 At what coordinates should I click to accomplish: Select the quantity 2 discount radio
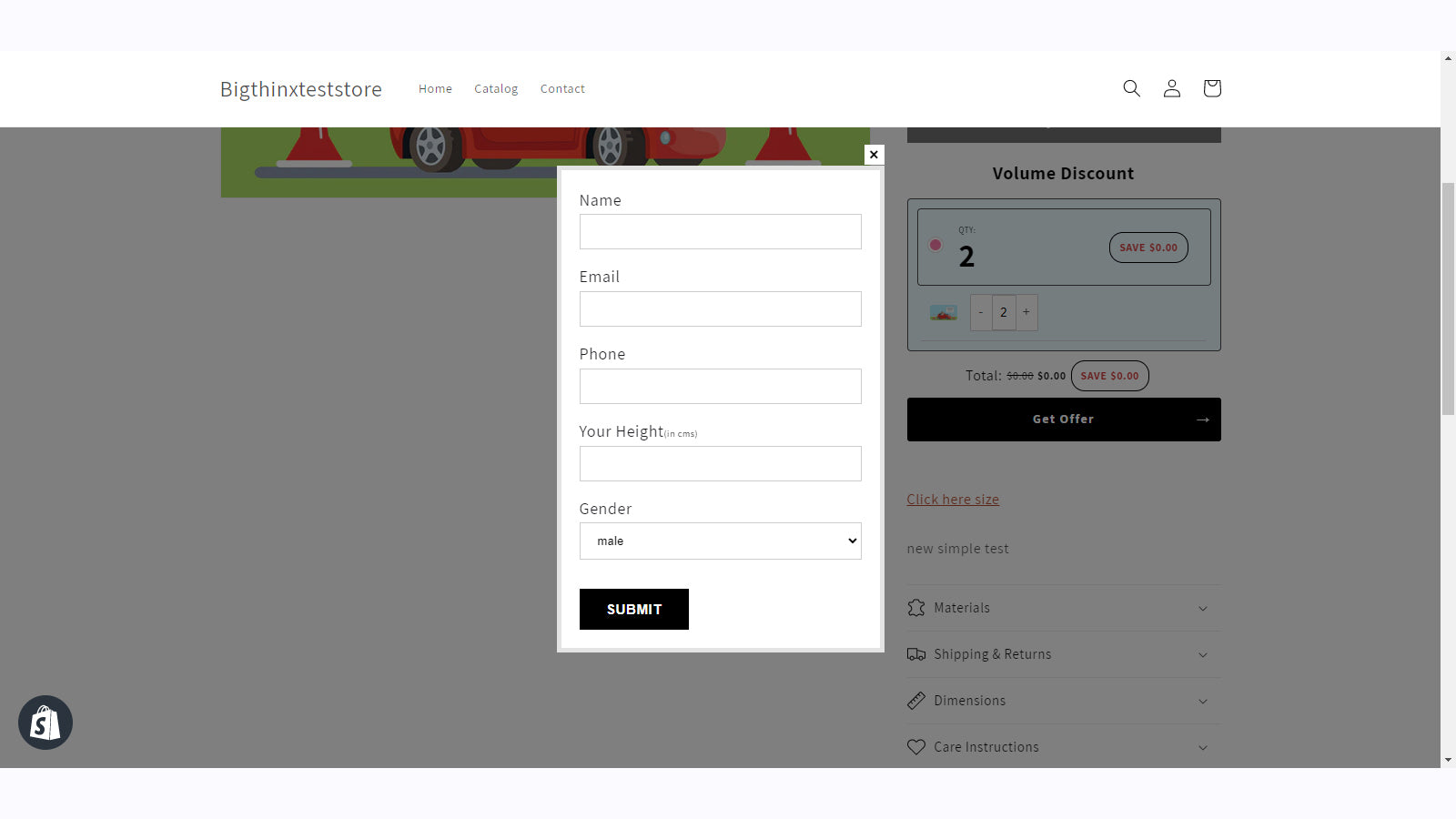(935, 245)
